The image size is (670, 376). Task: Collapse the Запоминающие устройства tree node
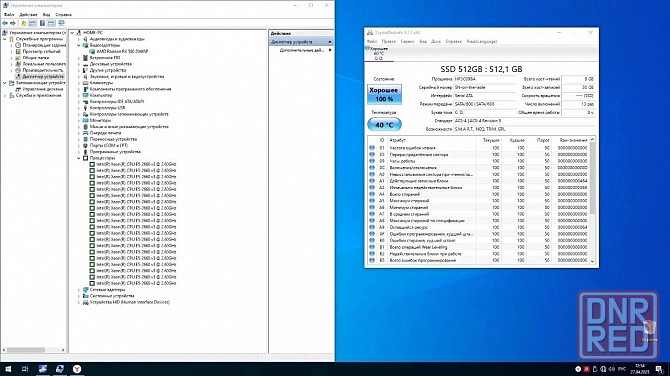(x=5, y=83)
